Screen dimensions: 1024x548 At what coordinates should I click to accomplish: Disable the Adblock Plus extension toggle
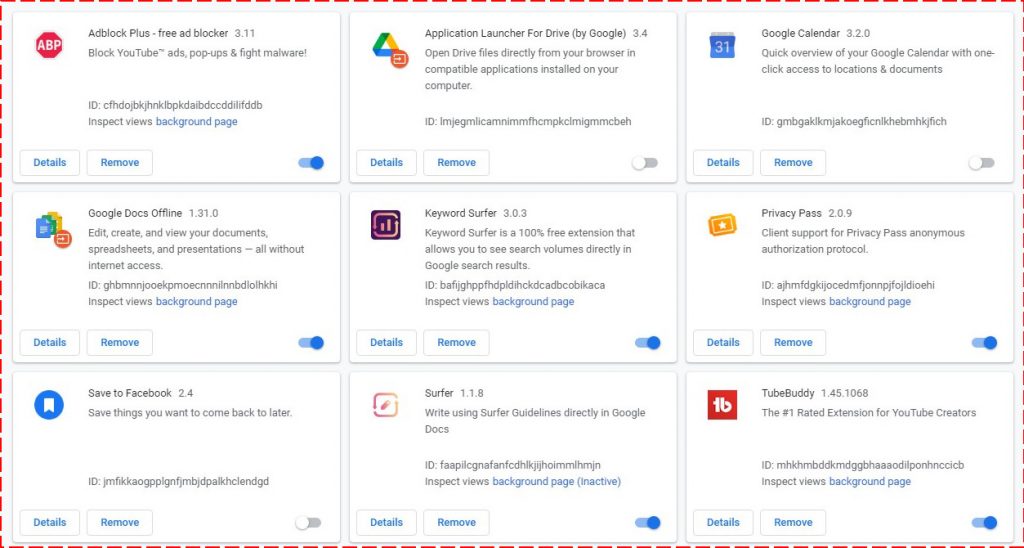(x=312, y=163)
